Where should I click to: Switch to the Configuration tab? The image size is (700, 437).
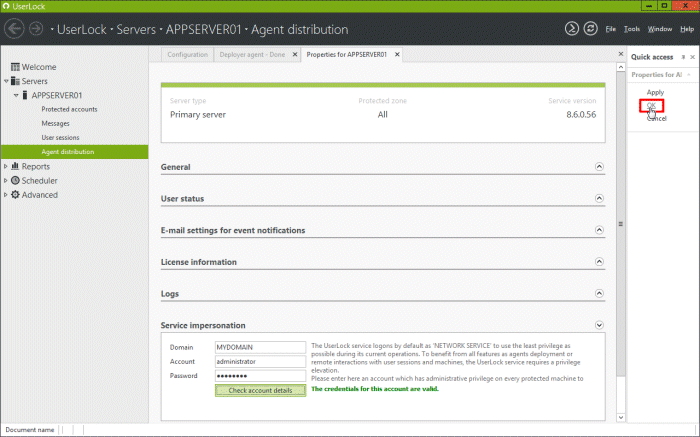click(x=188, y=54)
